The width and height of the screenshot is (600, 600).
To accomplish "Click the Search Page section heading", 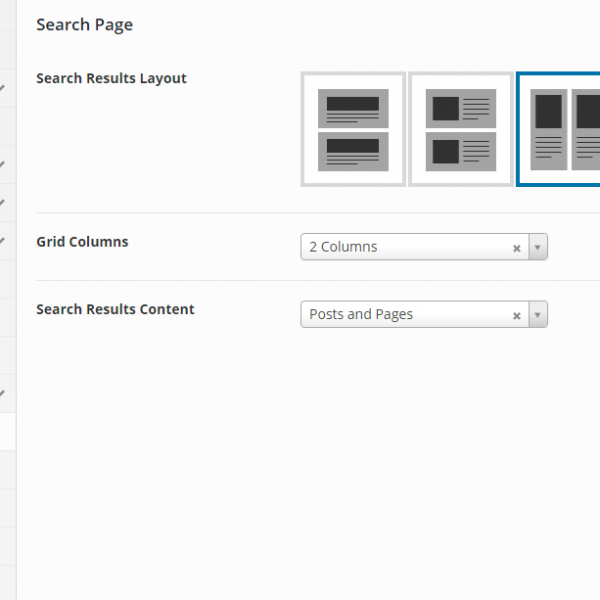I will point(84,25).
